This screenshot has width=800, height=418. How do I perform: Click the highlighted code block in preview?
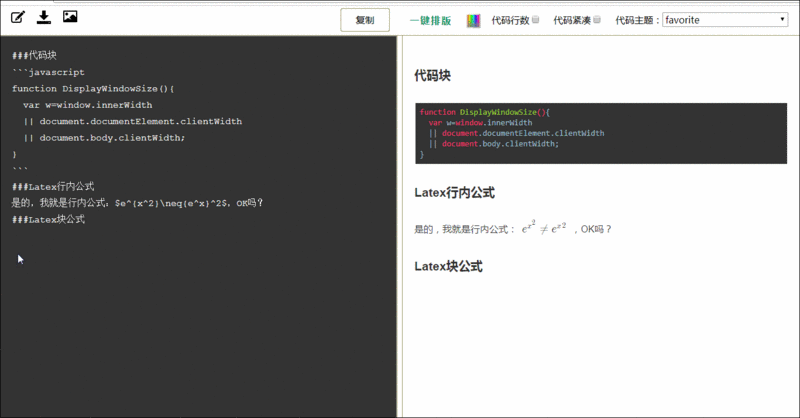(601, 133)
